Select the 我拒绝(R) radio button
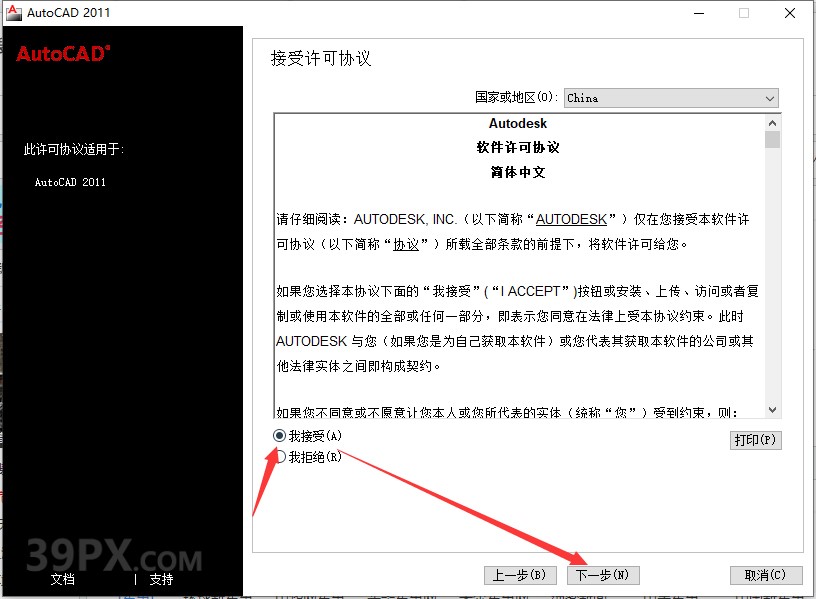 pos(280,454)
